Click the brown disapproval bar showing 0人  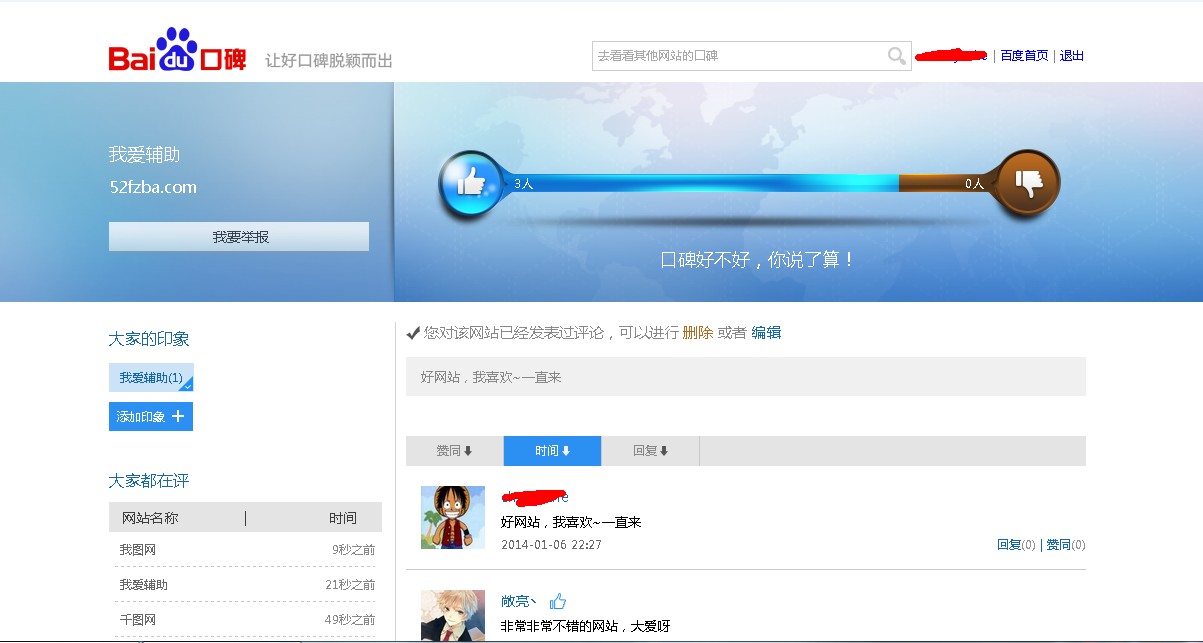(x=948, y=184)
